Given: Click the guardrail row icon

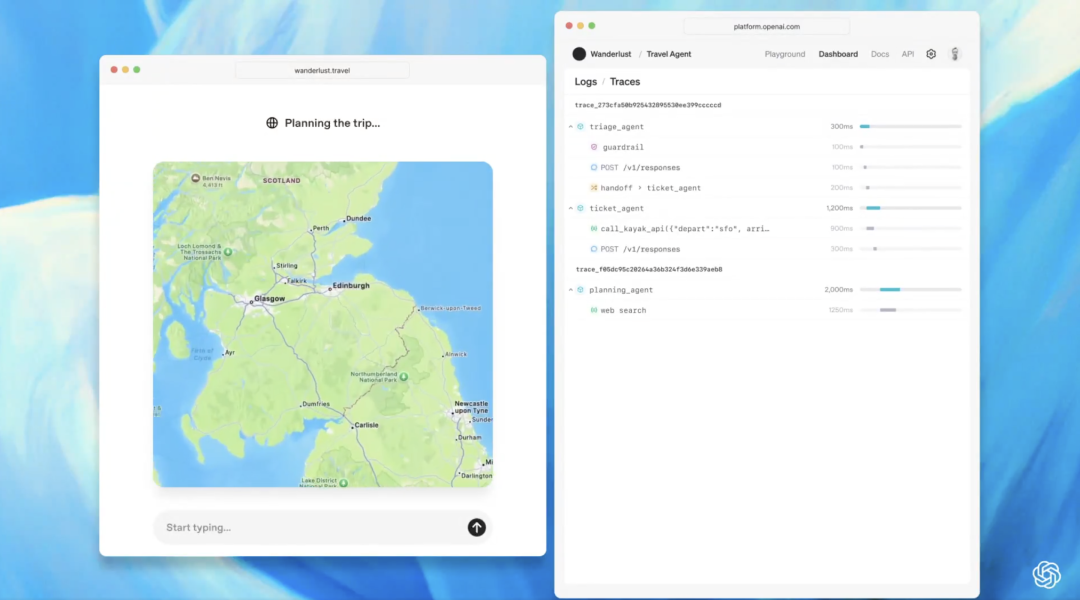Looking at the screenshot, I should 594,147.
